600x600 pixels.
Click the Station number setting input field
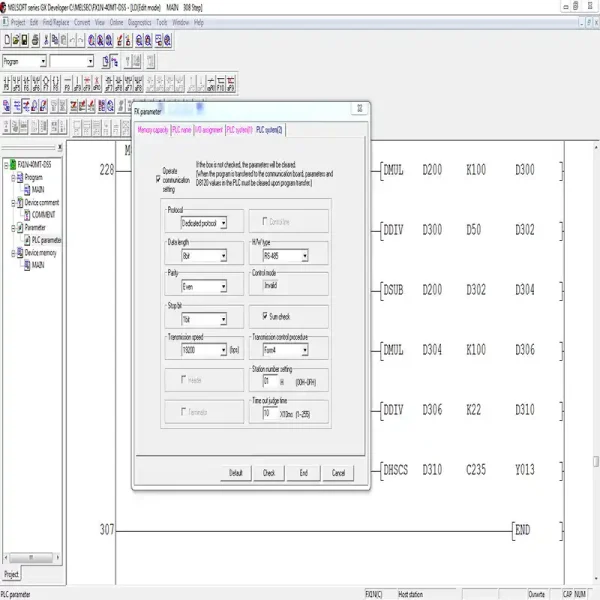pos(269,382)
